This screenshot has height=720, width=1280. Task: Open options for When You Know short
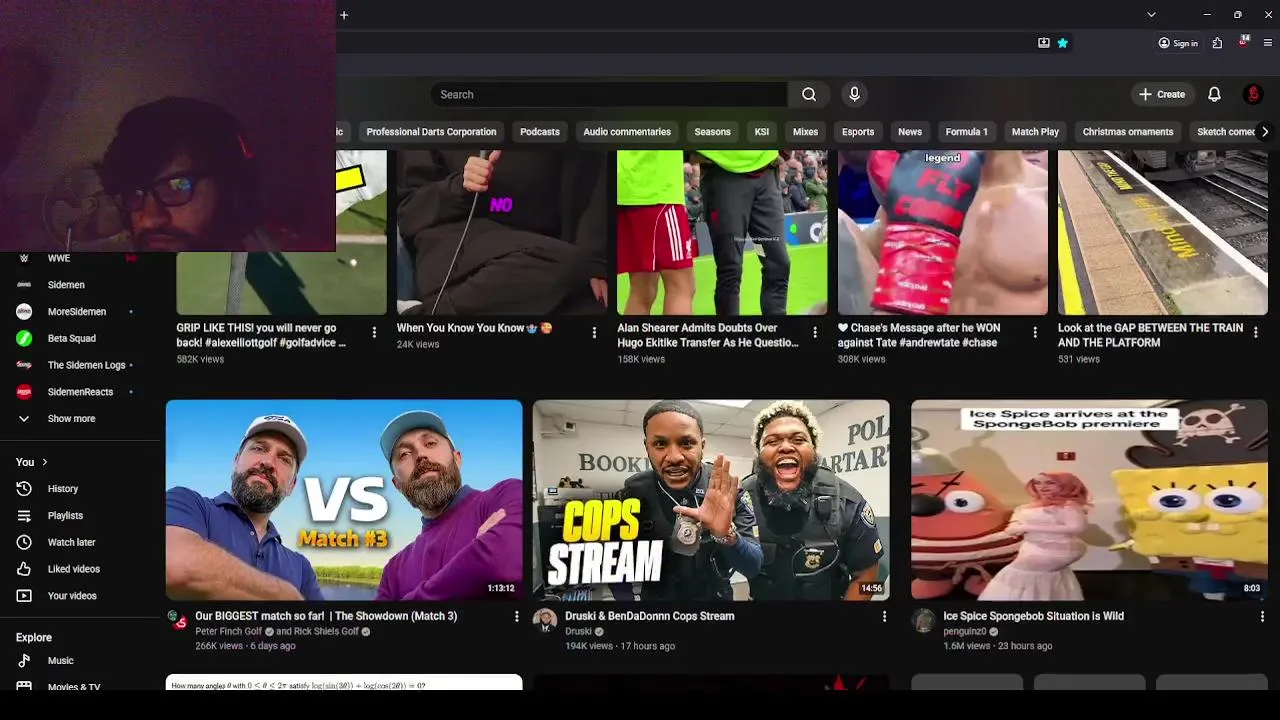[594, 333]
